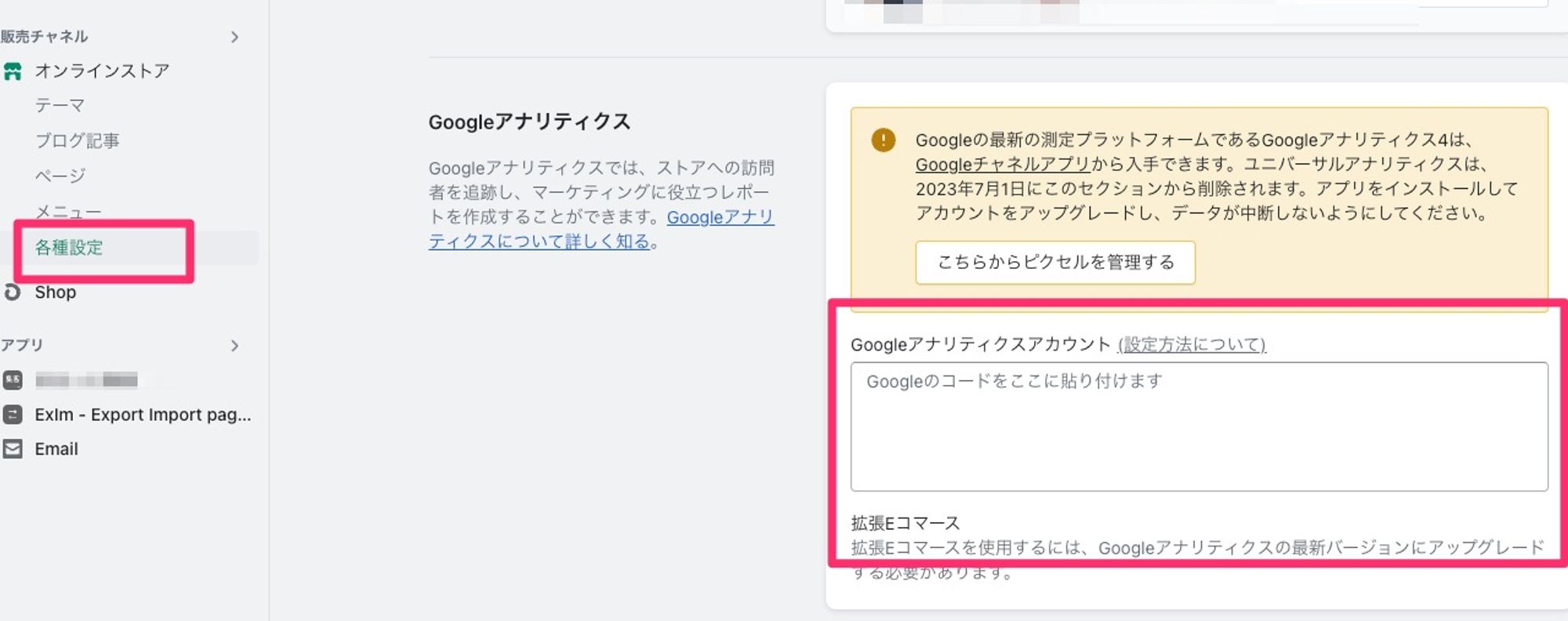The image size is (1568, 621).
Task: Follow the Googleチャネルアプリ link
Action: coord(1003,165)
